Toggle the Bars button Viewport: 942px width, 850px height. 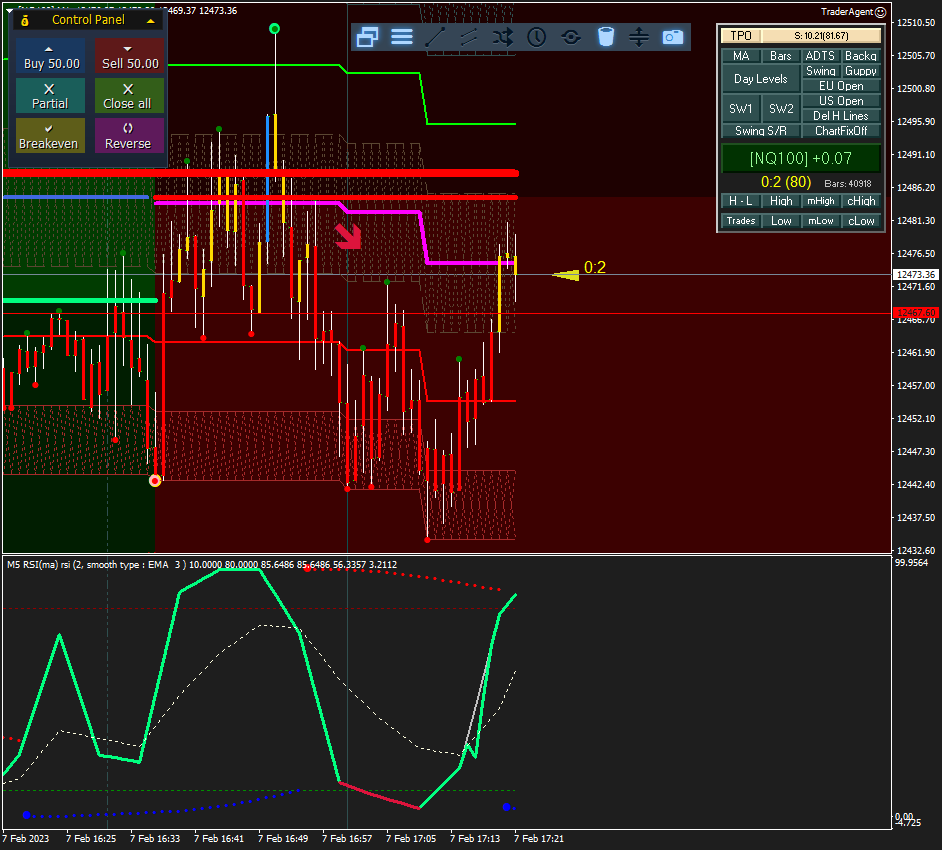[x=781, y=56]
